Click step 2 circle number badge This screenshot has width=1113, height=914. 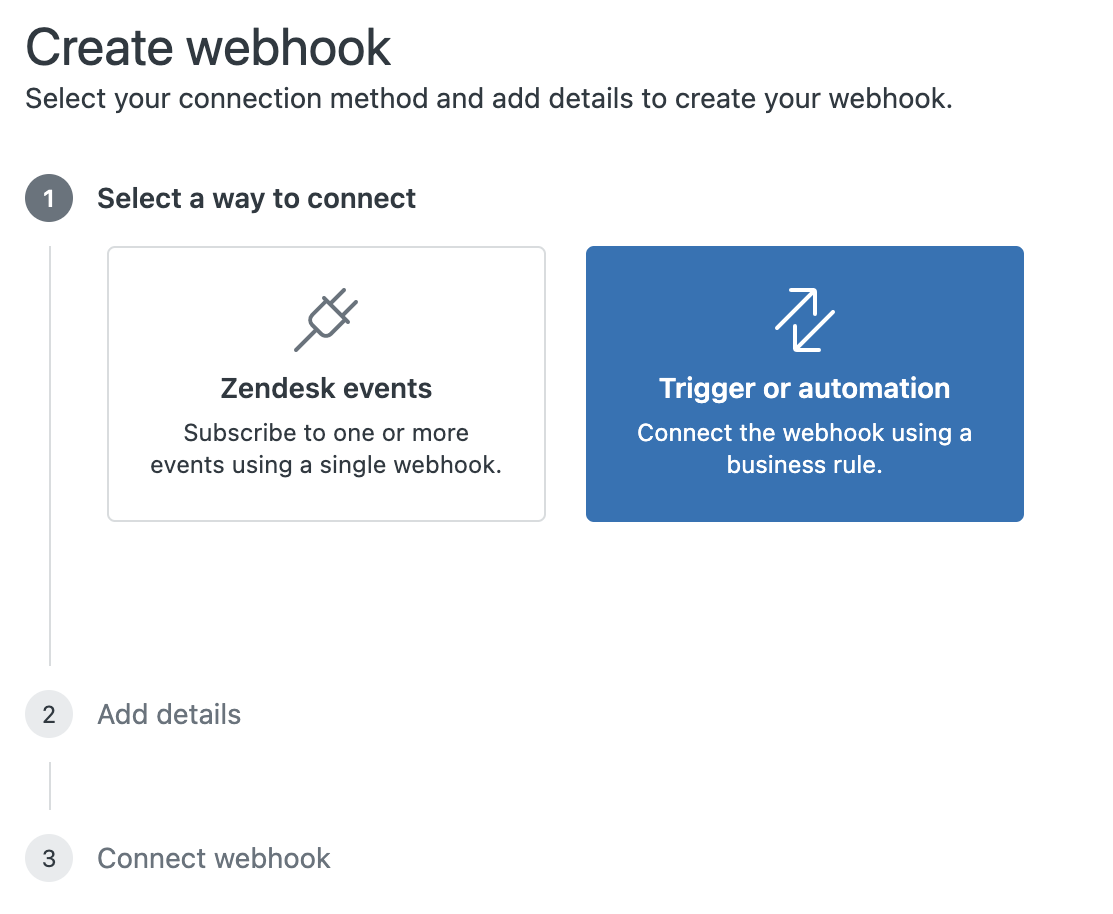point(49,714)
